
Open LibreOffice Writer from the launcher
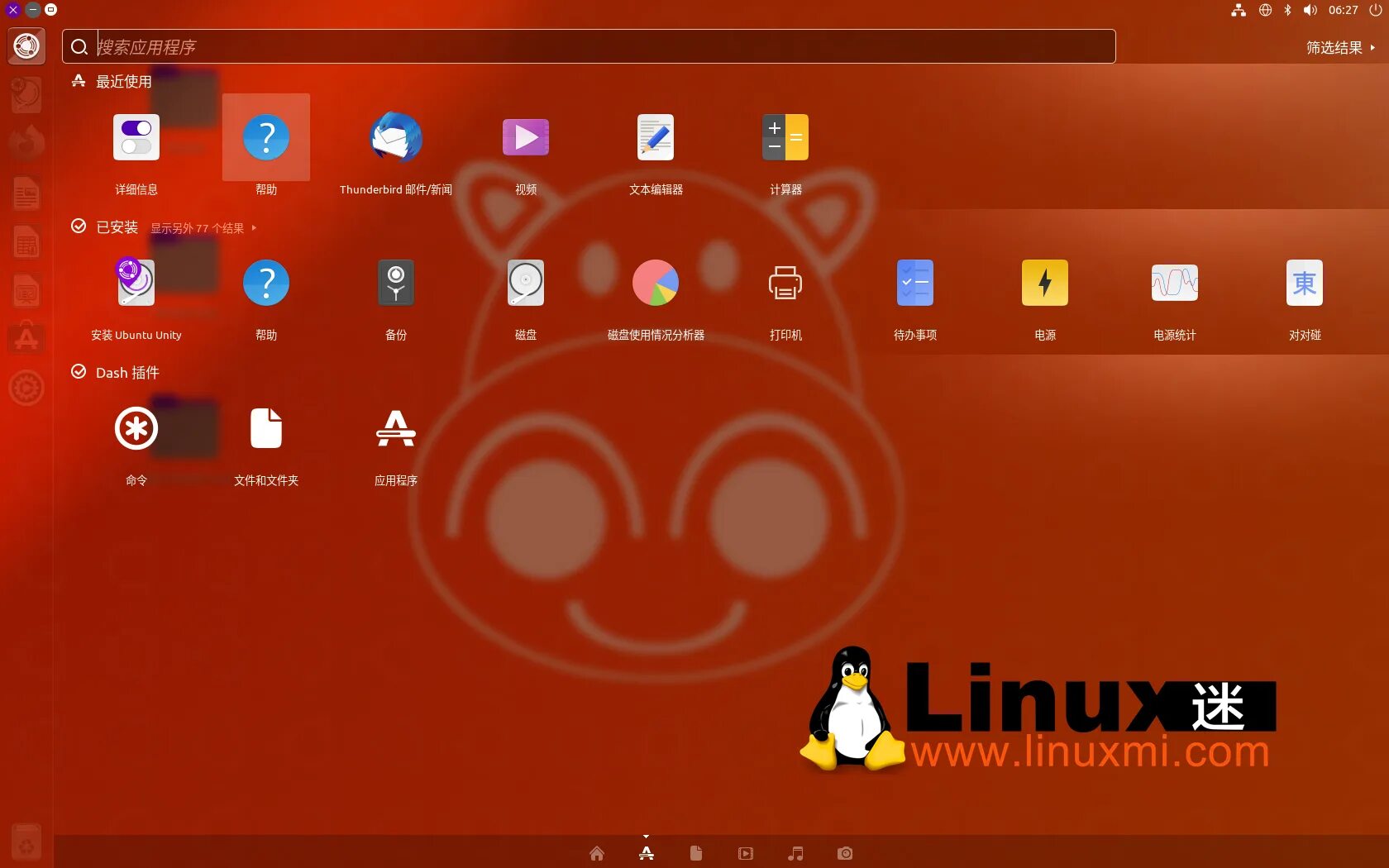26,193
